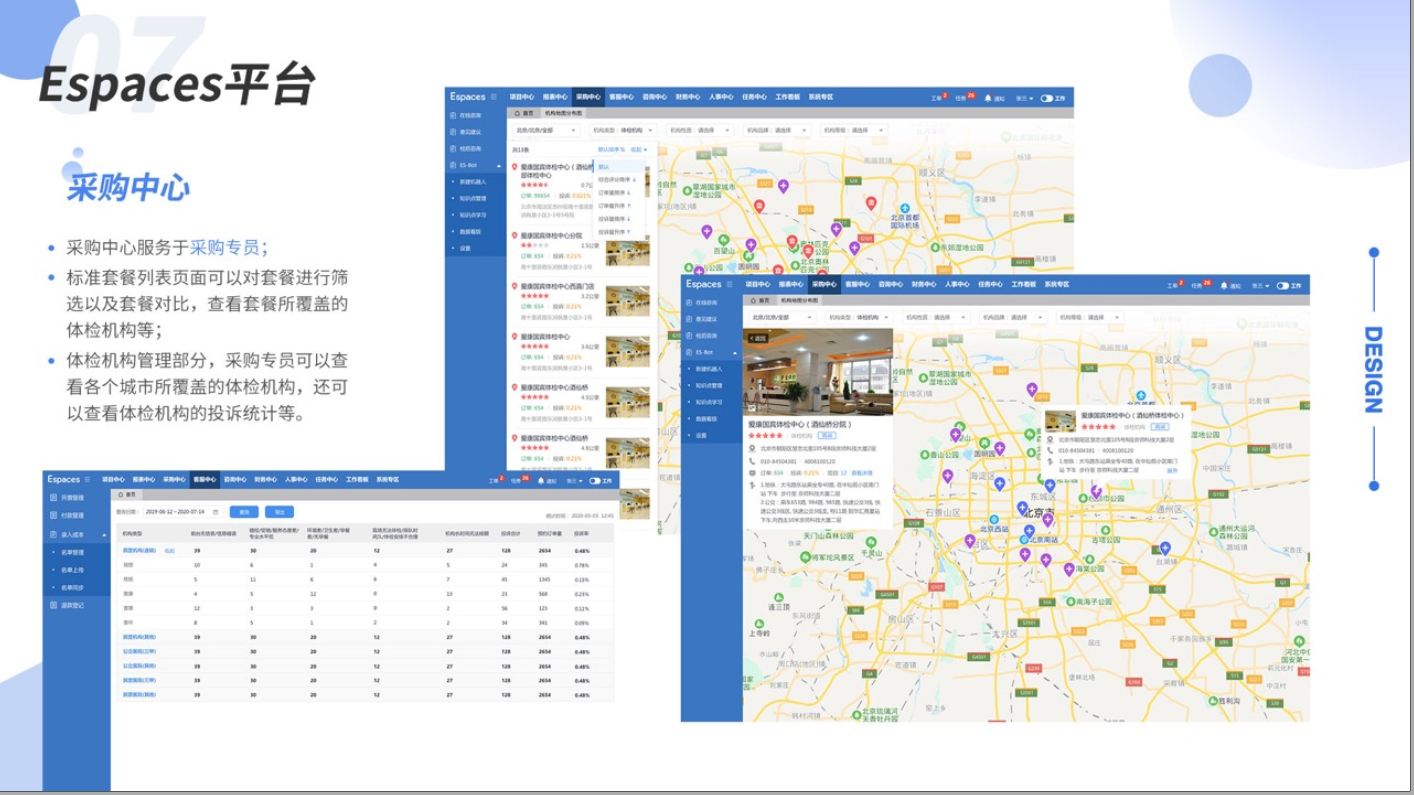This screenshot has width=1414, height=795.
Task: Open 退款登记 in report table window sidebar
Action: pos(67,605)
